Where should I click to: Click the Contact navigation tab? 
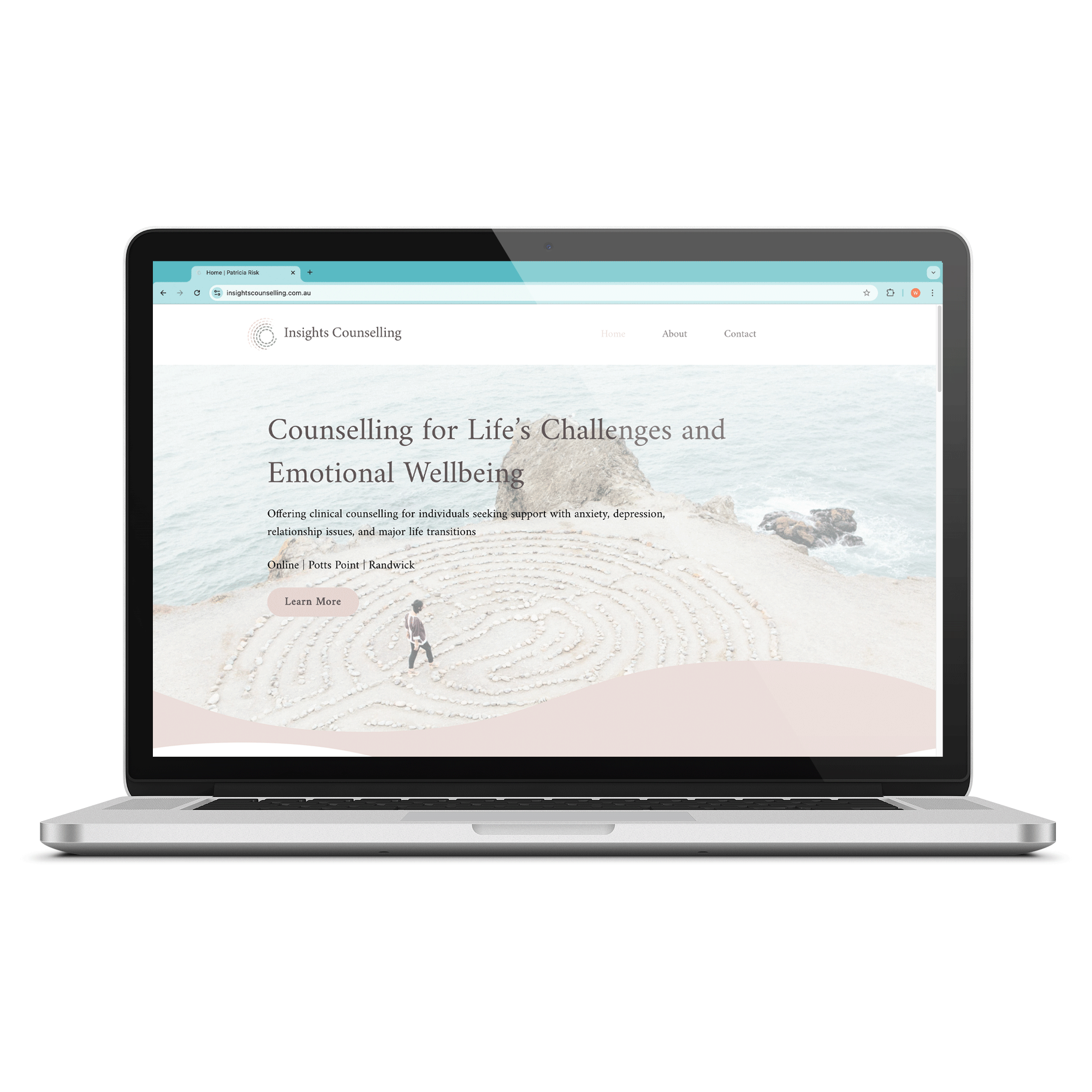tap(741, 333)
